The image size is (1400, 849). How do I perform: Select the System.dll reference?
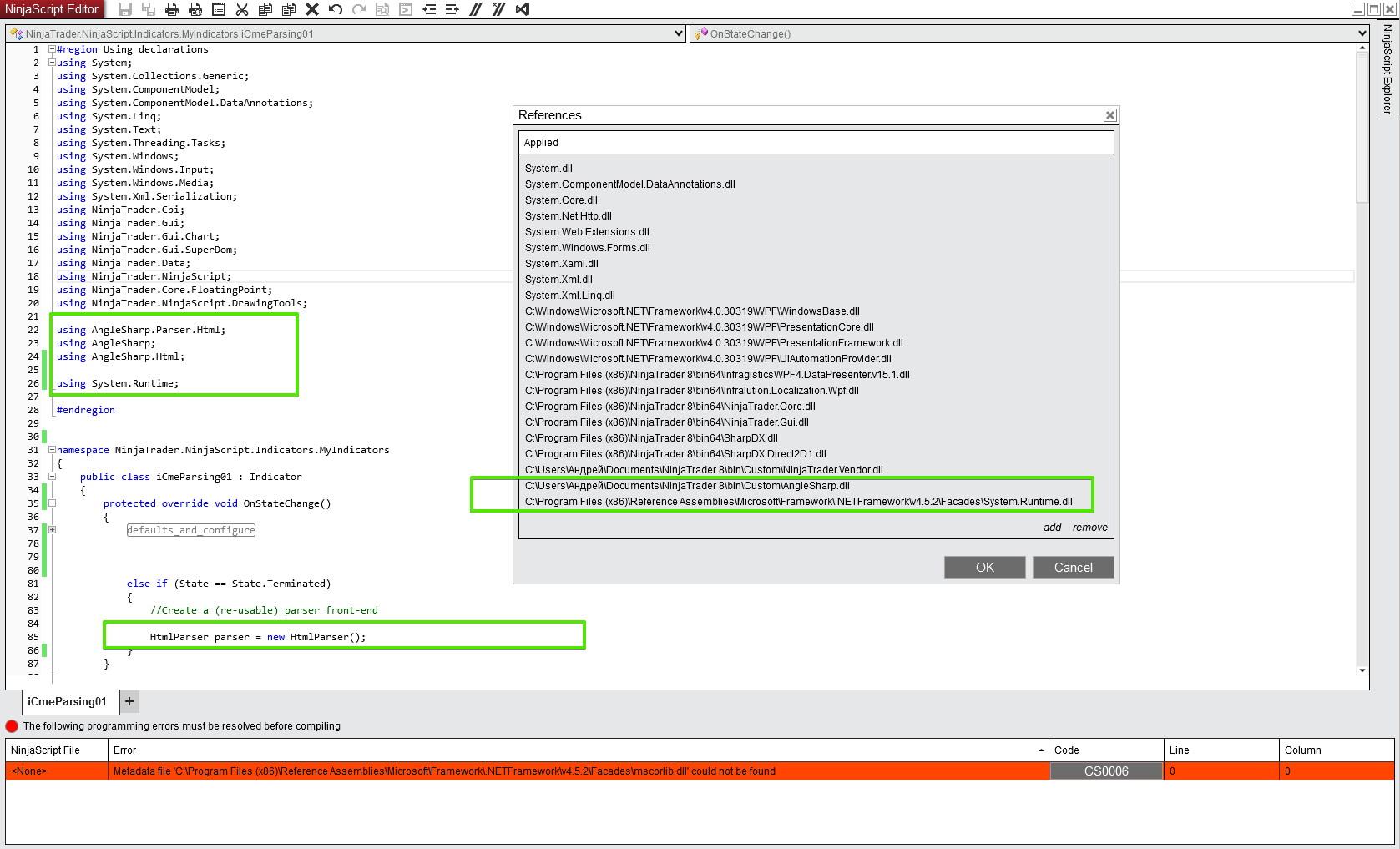click(548, 169)
